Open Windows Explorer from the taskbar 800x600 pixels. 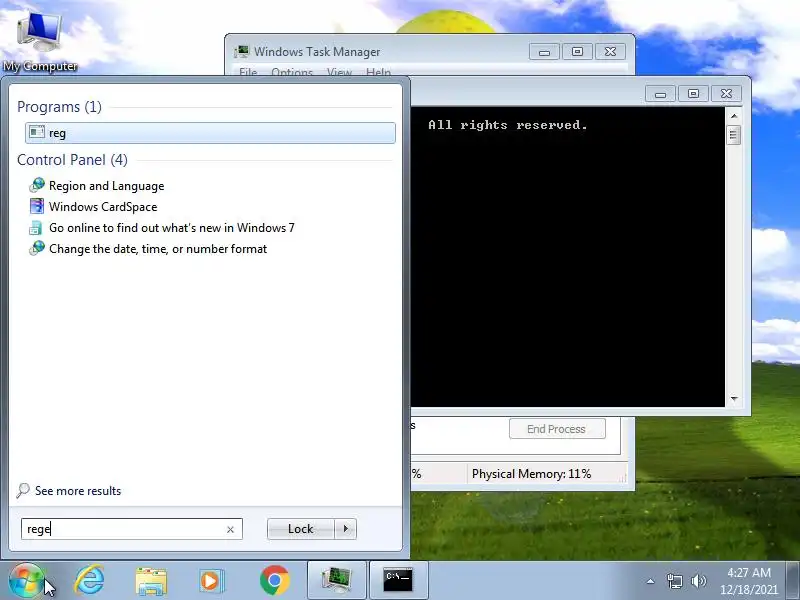(x=151, y=581)
